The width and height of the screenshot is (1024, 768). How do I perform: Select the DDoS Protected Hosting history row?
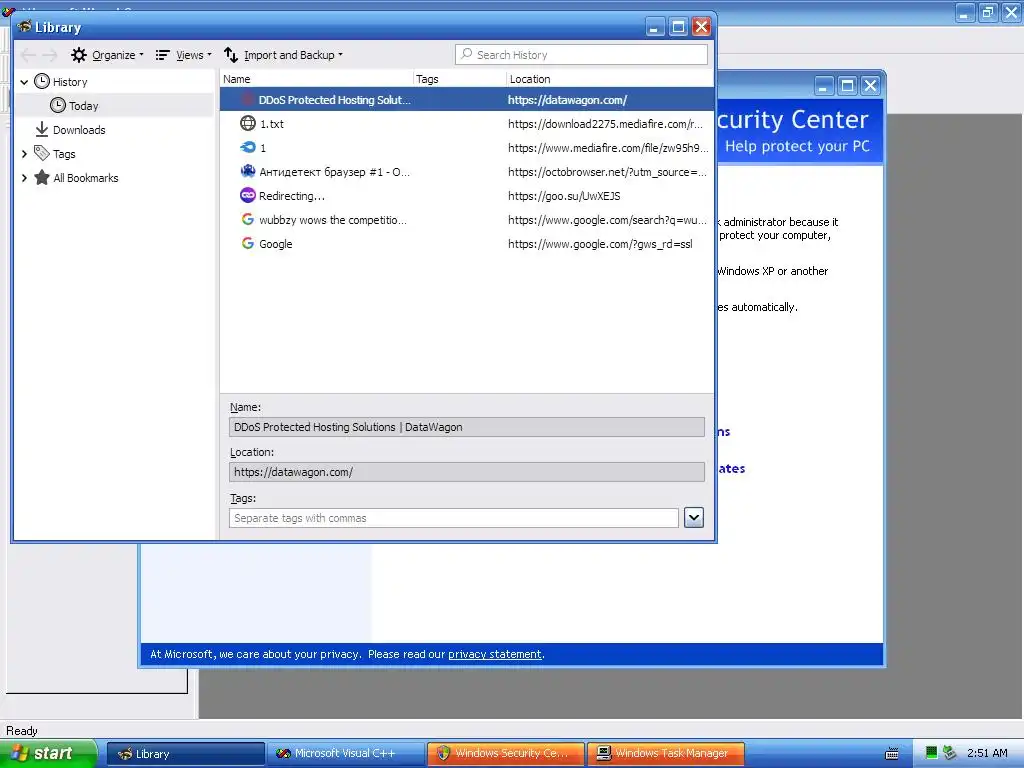467,99
